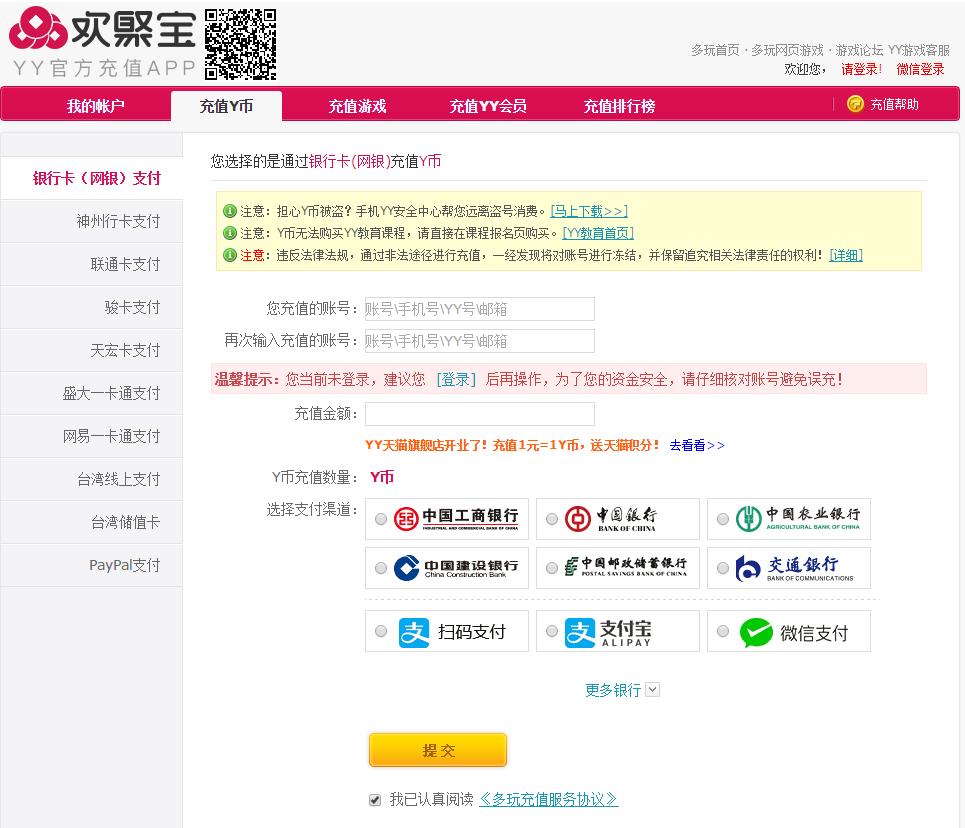The width and height of the screenshot is (965, 828).
Task: Open the YY游戏客服 link
Action: [919, 50]
